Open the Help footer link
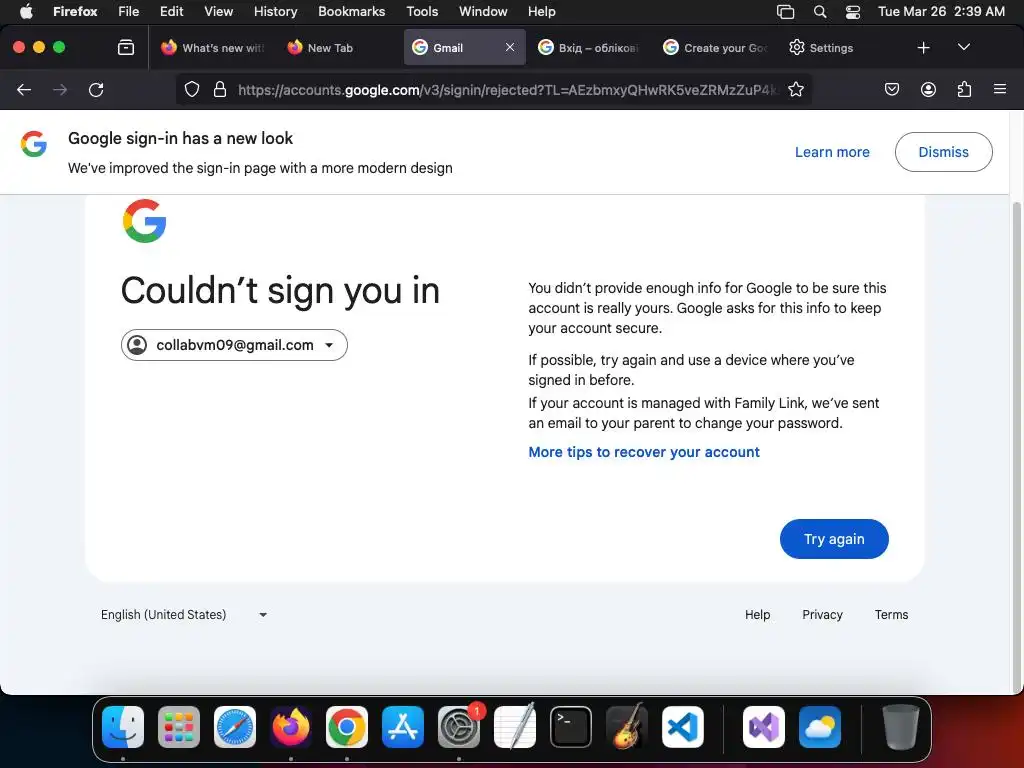This screenshot has height=768, width=1024. (758, 615)
